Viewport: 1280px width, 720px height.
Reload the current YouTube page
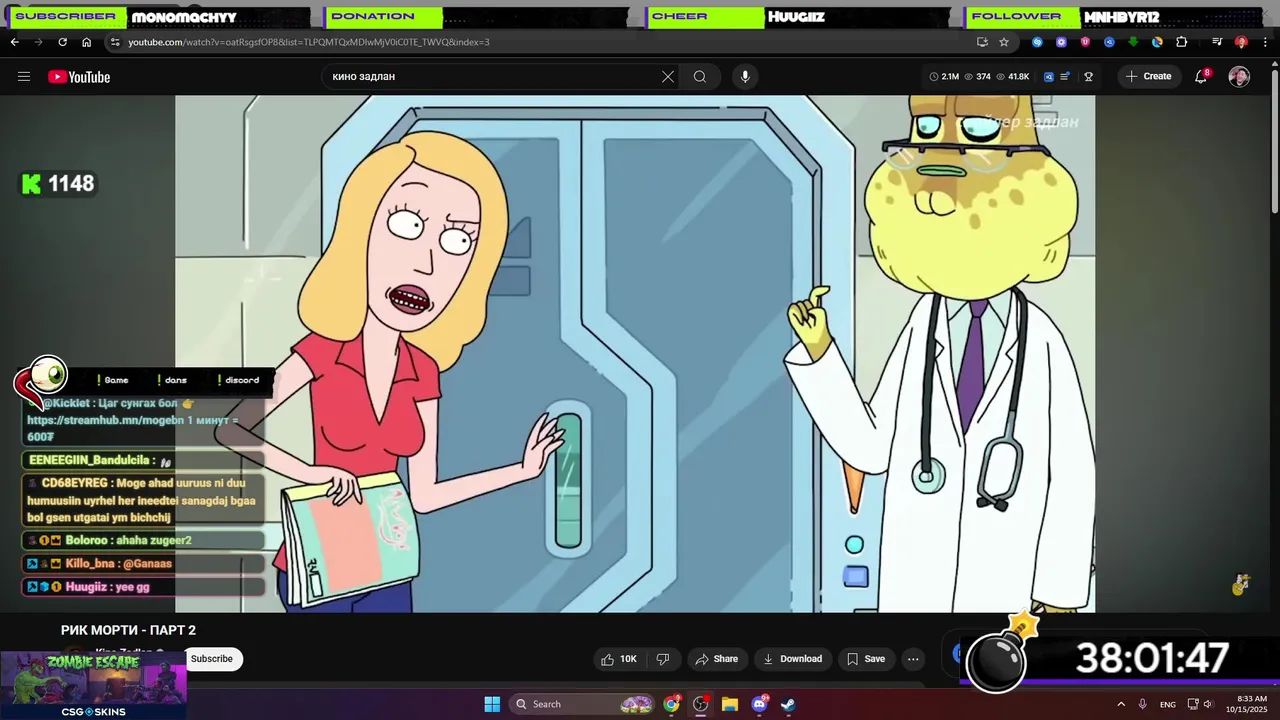[x=62, y=42]
